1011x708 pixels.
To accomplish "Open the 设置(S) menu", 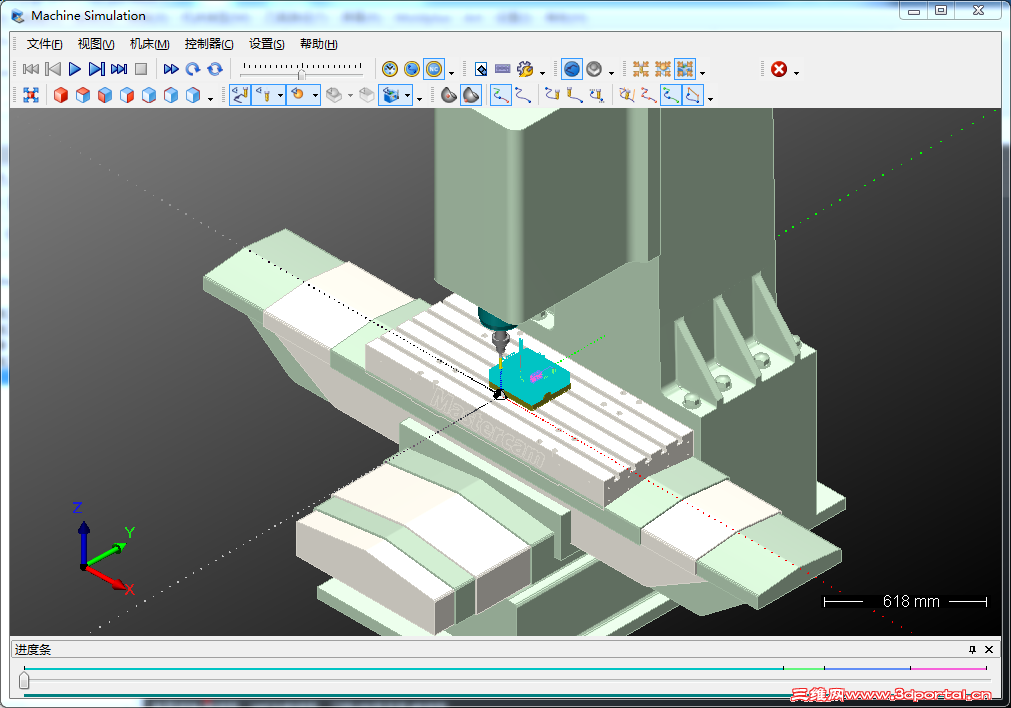I will click(x=267, y=44).
